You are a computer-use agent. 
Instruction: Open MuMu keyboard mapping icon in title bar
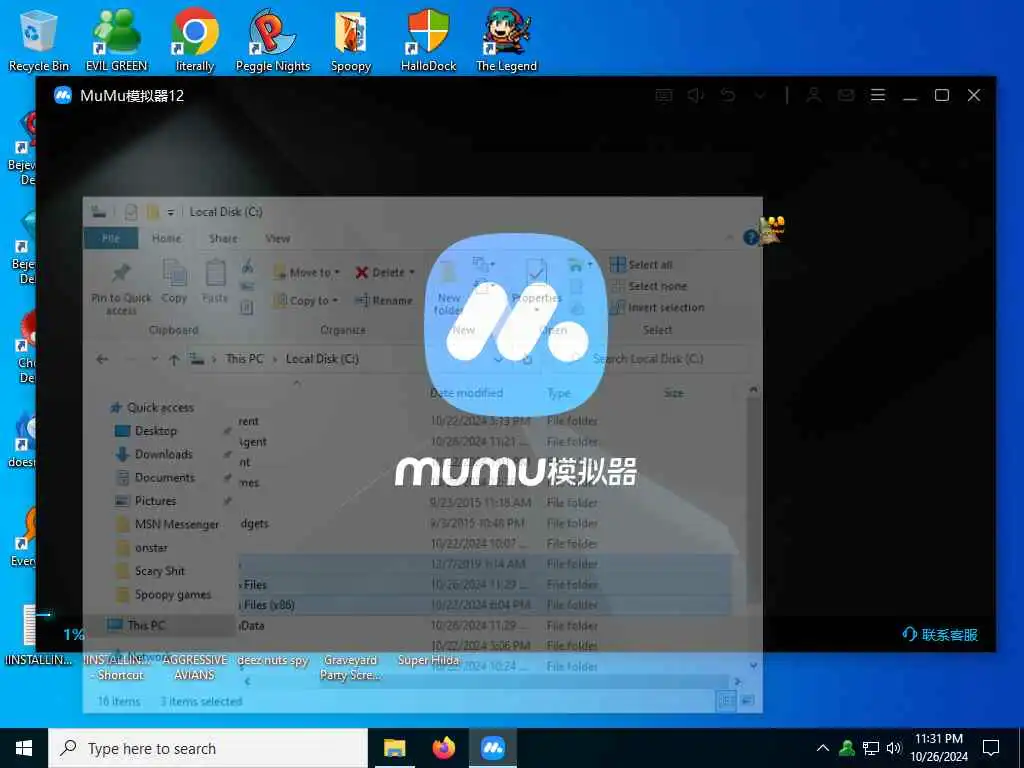click(664, 95)
